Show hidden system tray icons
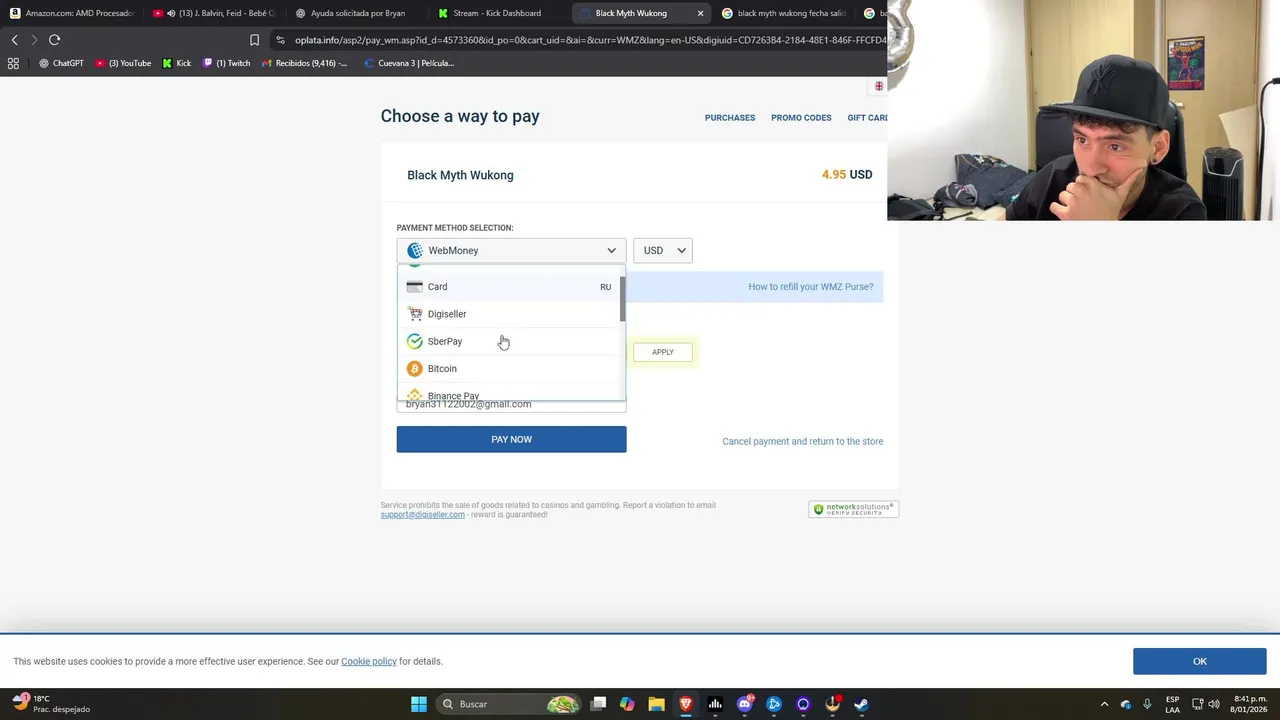Screen dimensions: 1280x720 coord(1104,704)
